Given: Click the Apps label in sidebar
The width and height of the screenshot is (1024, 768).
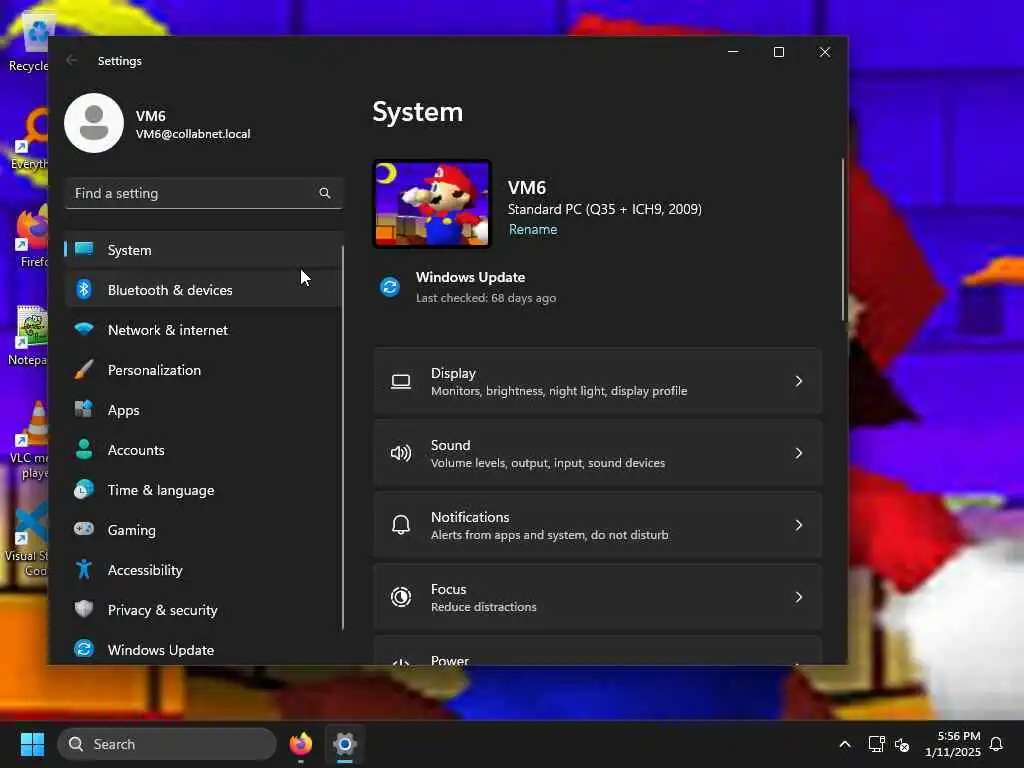Looking at the screenshot, I should pos(123,410).
